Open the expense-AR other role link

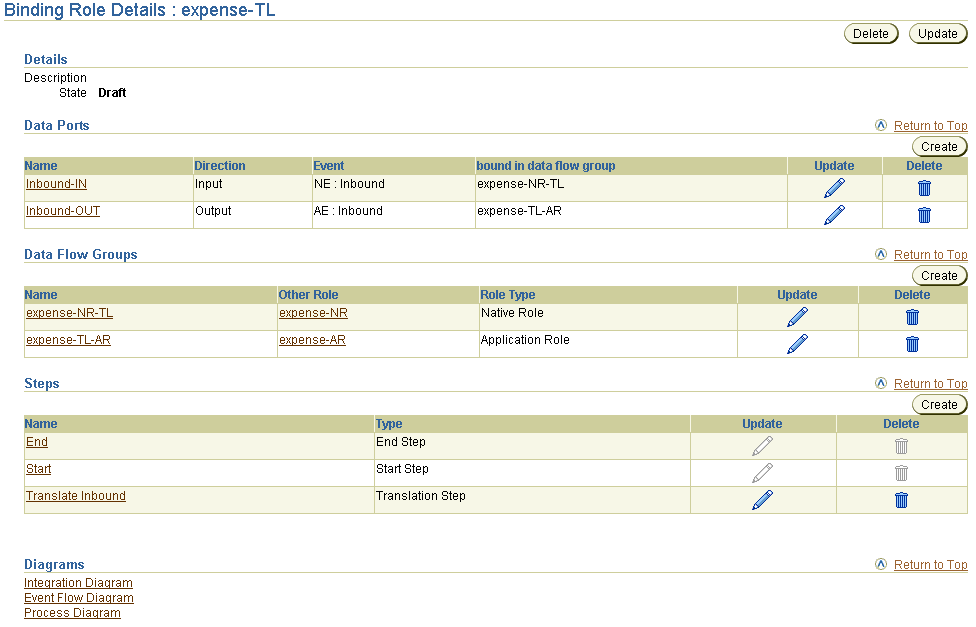[312, 339]
